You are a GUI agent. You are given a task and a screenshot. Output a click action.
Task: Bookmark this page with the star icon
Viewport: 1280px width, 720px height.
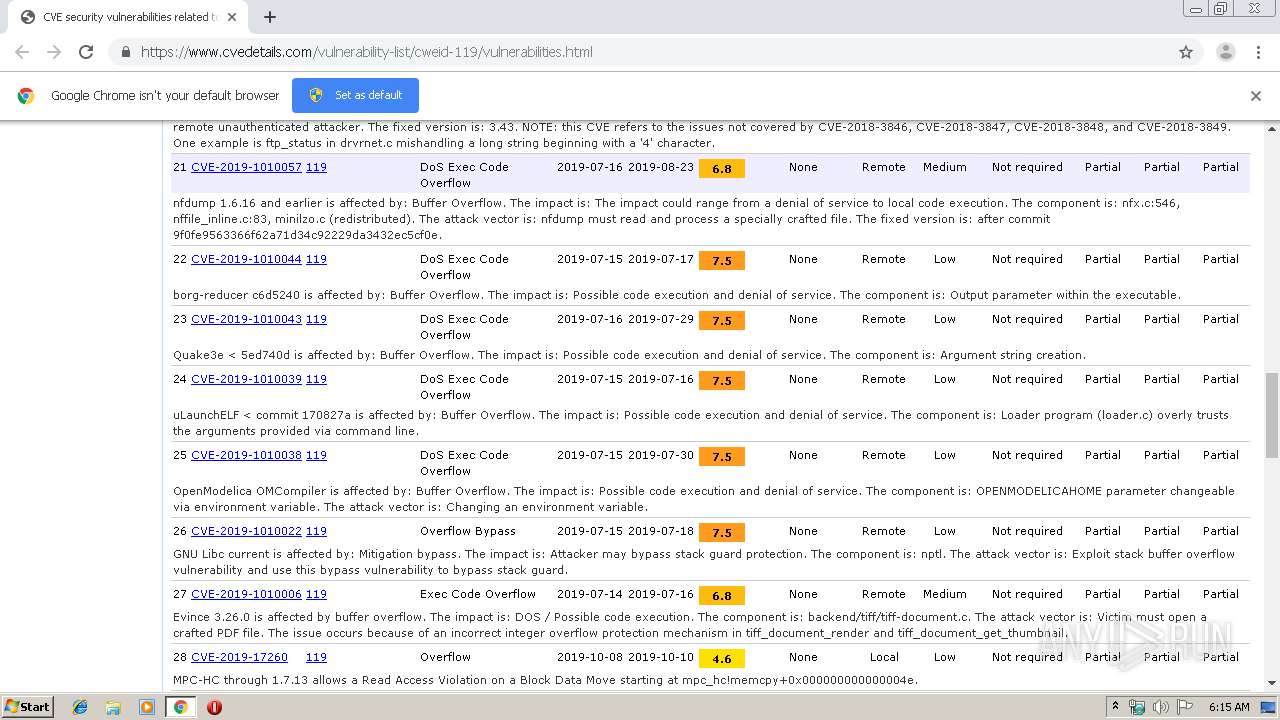1186,52
